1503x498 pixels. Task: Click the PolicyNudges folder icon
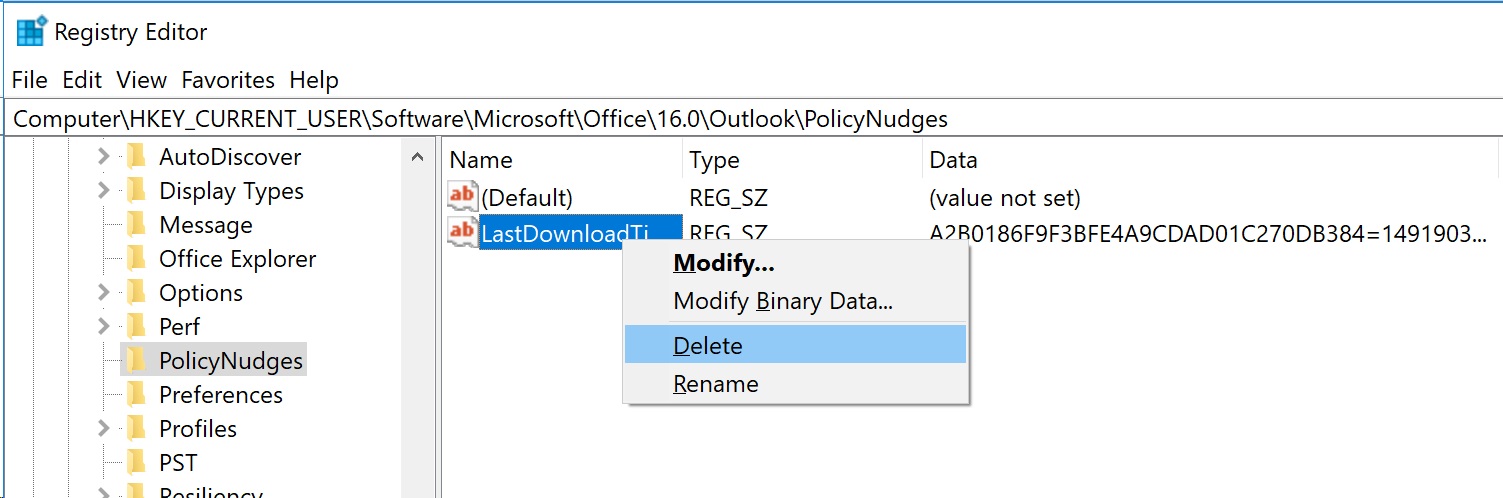coord(136,361)
